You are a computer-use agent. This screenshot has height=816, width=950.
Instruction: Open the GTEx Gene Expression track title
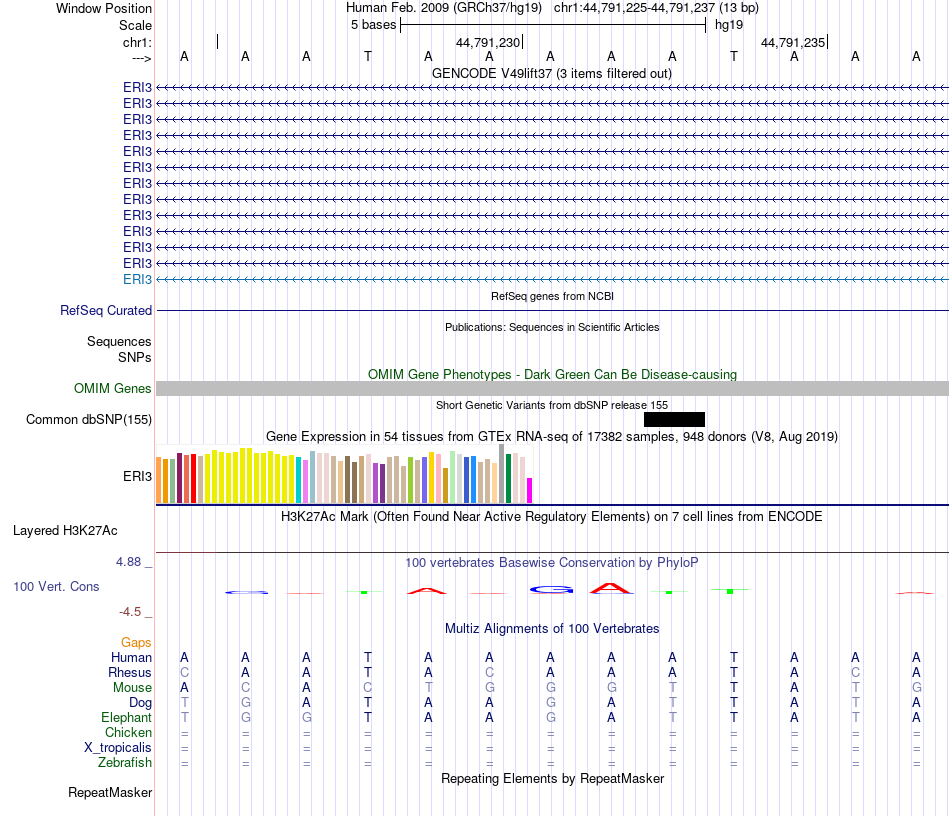tap(552, 436)
